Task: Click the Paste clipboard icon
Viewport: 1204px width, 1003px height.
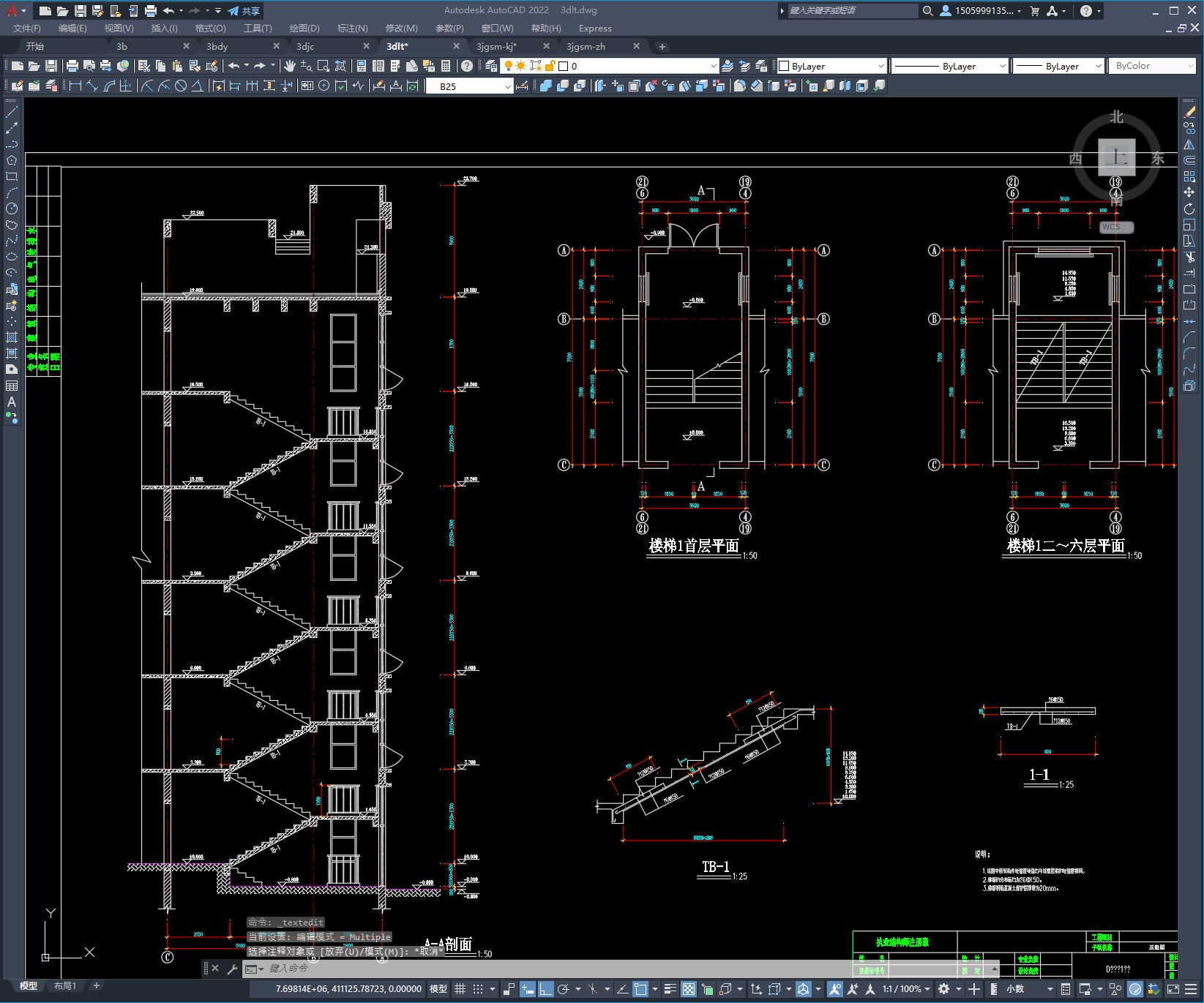Action: tap(177, 66)
